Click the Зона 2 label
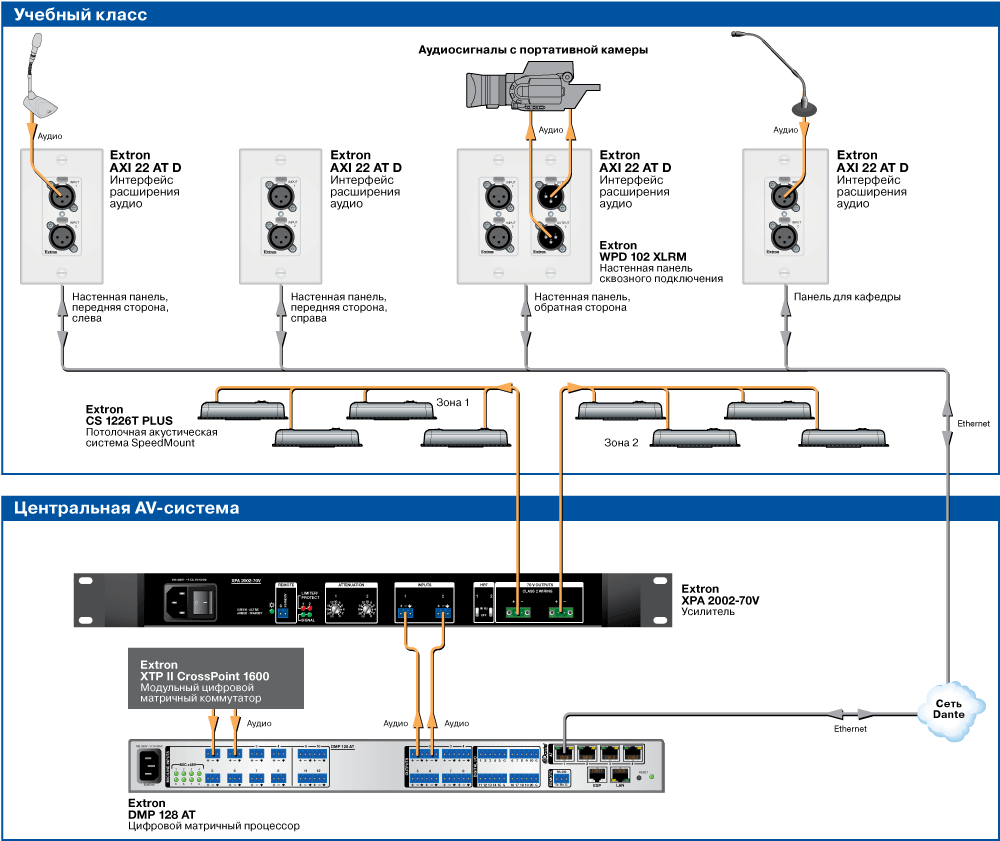Screen dimensions: 1000x841 click(621, 442)
